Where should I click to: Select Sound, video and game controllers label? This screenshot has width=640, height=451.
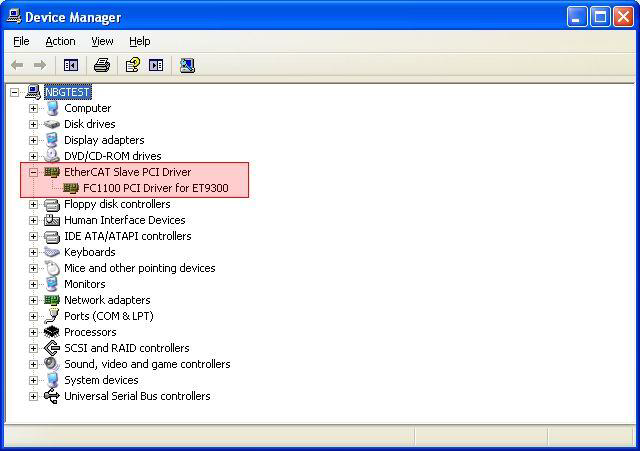click(147, 364)
